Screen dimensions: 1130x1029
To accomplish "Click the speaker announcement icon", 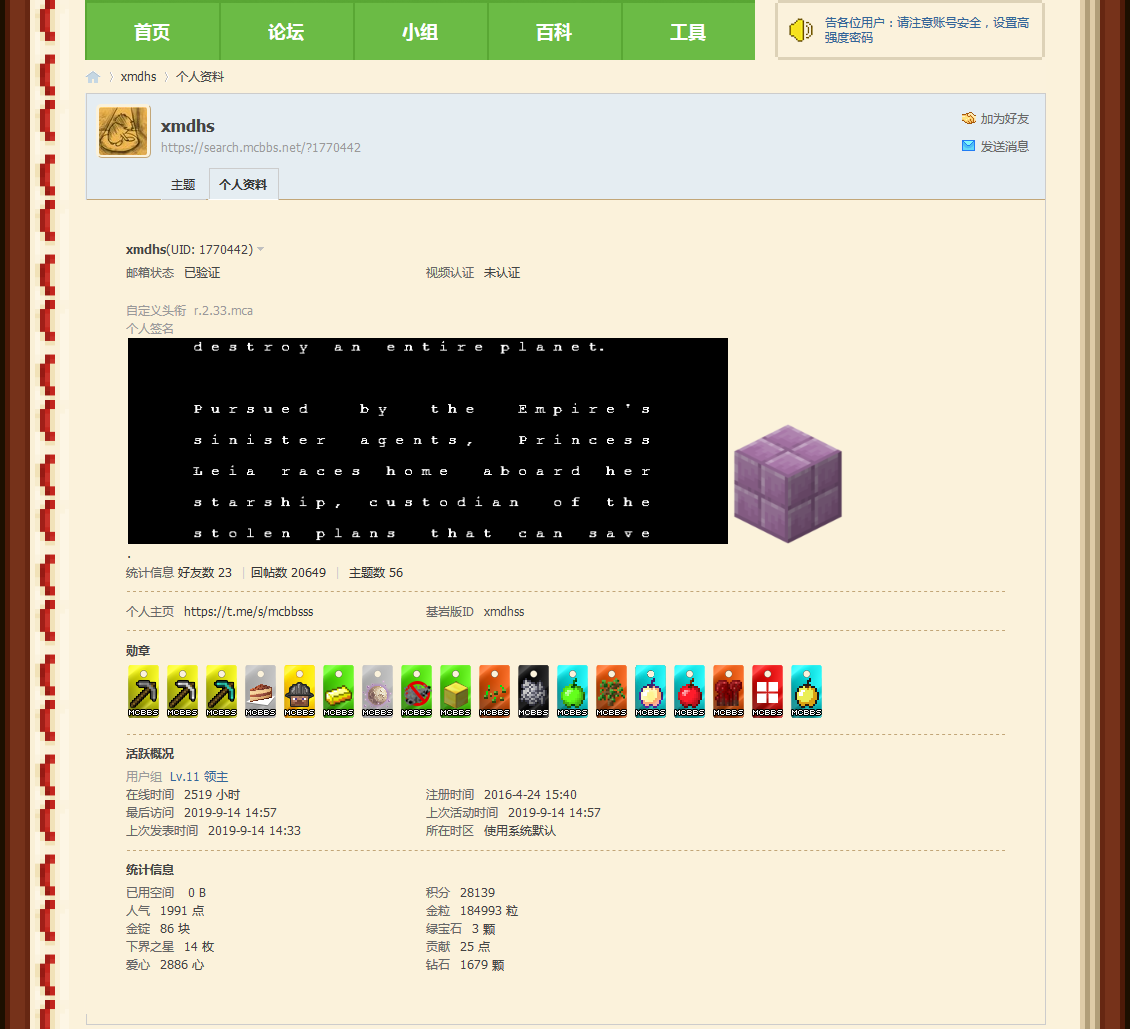I will pos(800,30).
